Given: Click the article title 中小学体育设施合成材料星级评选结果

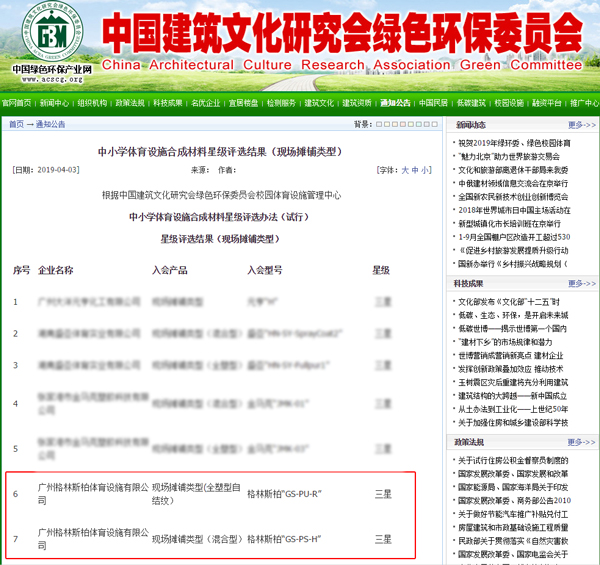Looking at the screenshot, I should (x=220, y=152).
